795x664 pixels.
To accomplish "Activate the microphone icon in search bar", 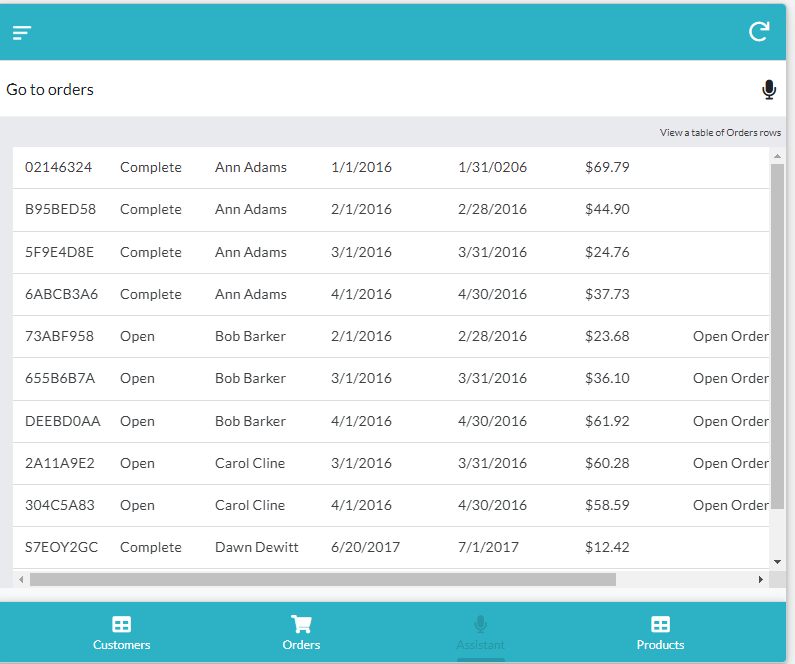I will 769,90.
